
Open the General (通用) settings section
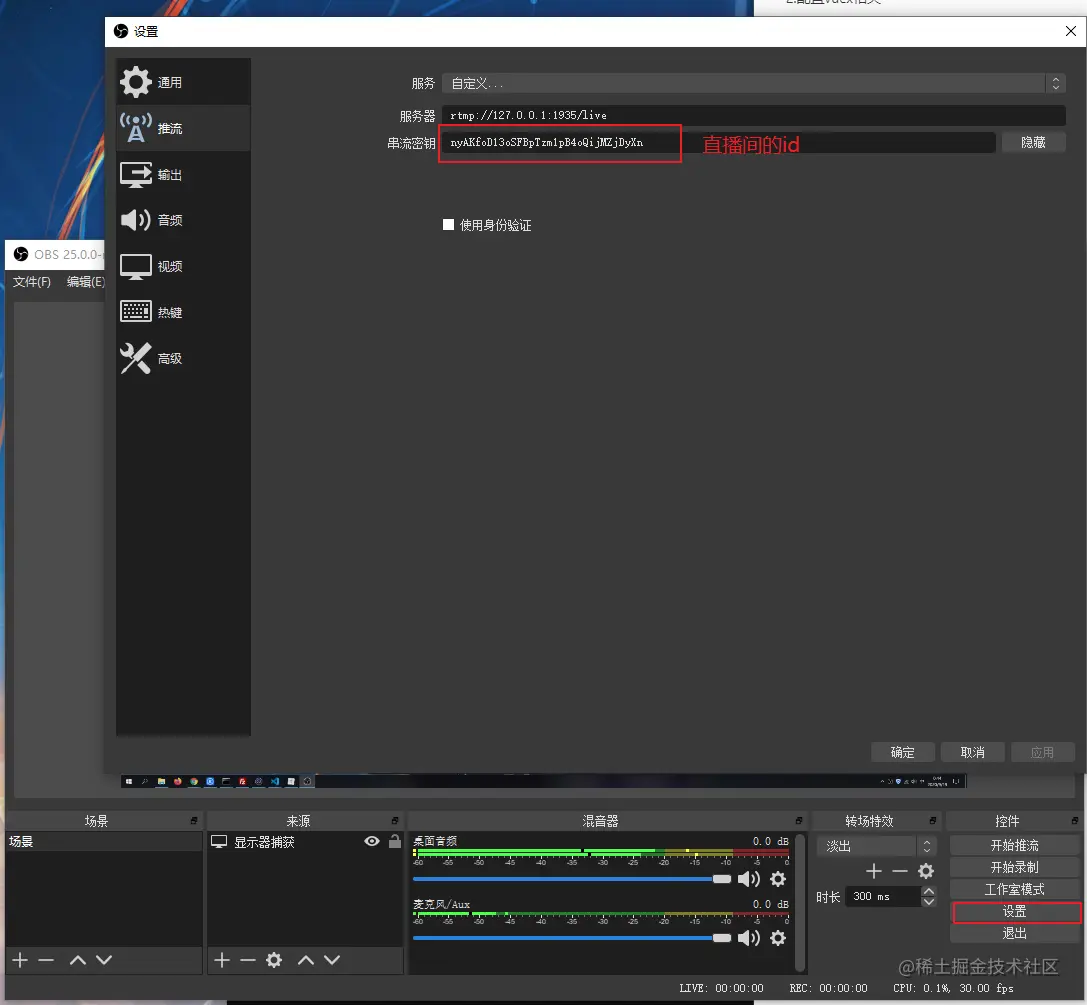[x=183, y=82]
